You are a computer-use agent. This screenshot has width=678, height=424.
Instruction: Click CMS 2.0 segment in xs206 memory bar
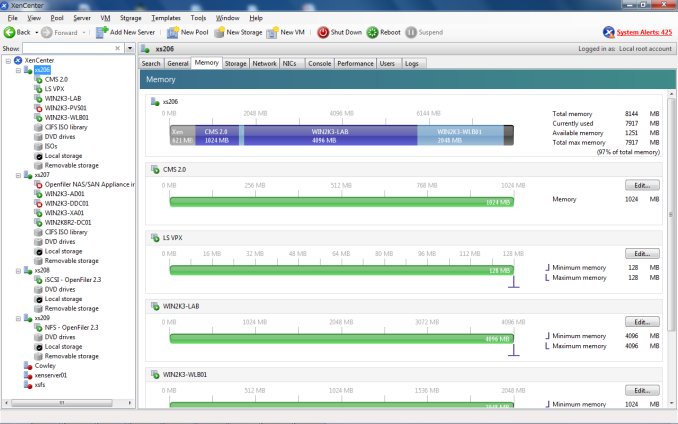(x=217, y=136)
